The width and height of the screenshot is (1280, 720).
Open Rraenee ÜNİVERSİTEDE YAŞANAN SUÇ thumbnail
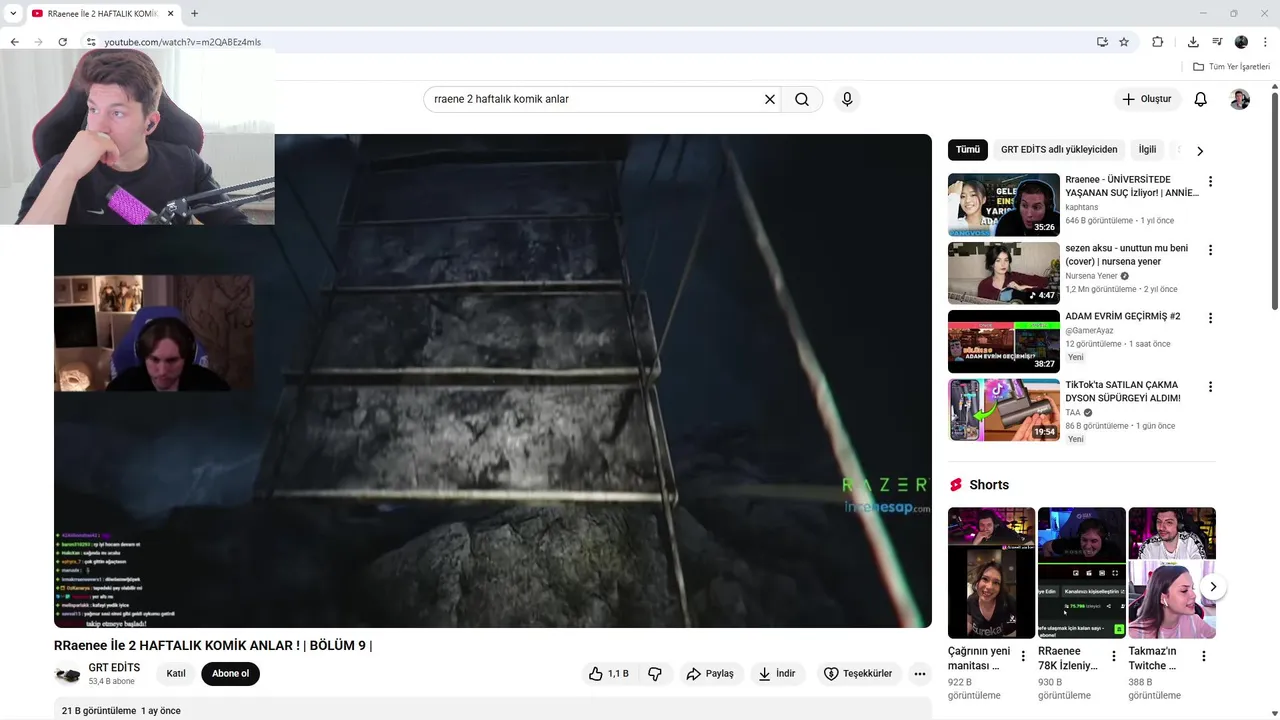(1004, 205)
